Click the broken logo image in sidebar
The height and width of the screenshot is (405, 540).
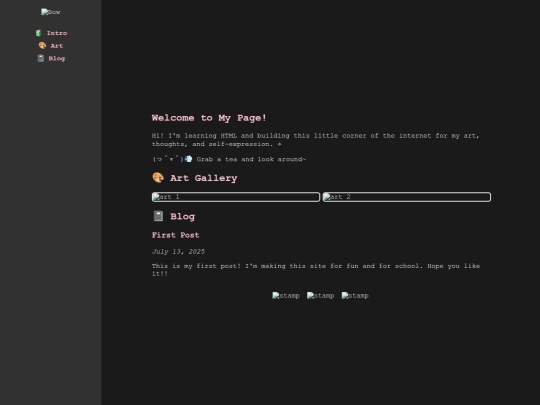51,12
